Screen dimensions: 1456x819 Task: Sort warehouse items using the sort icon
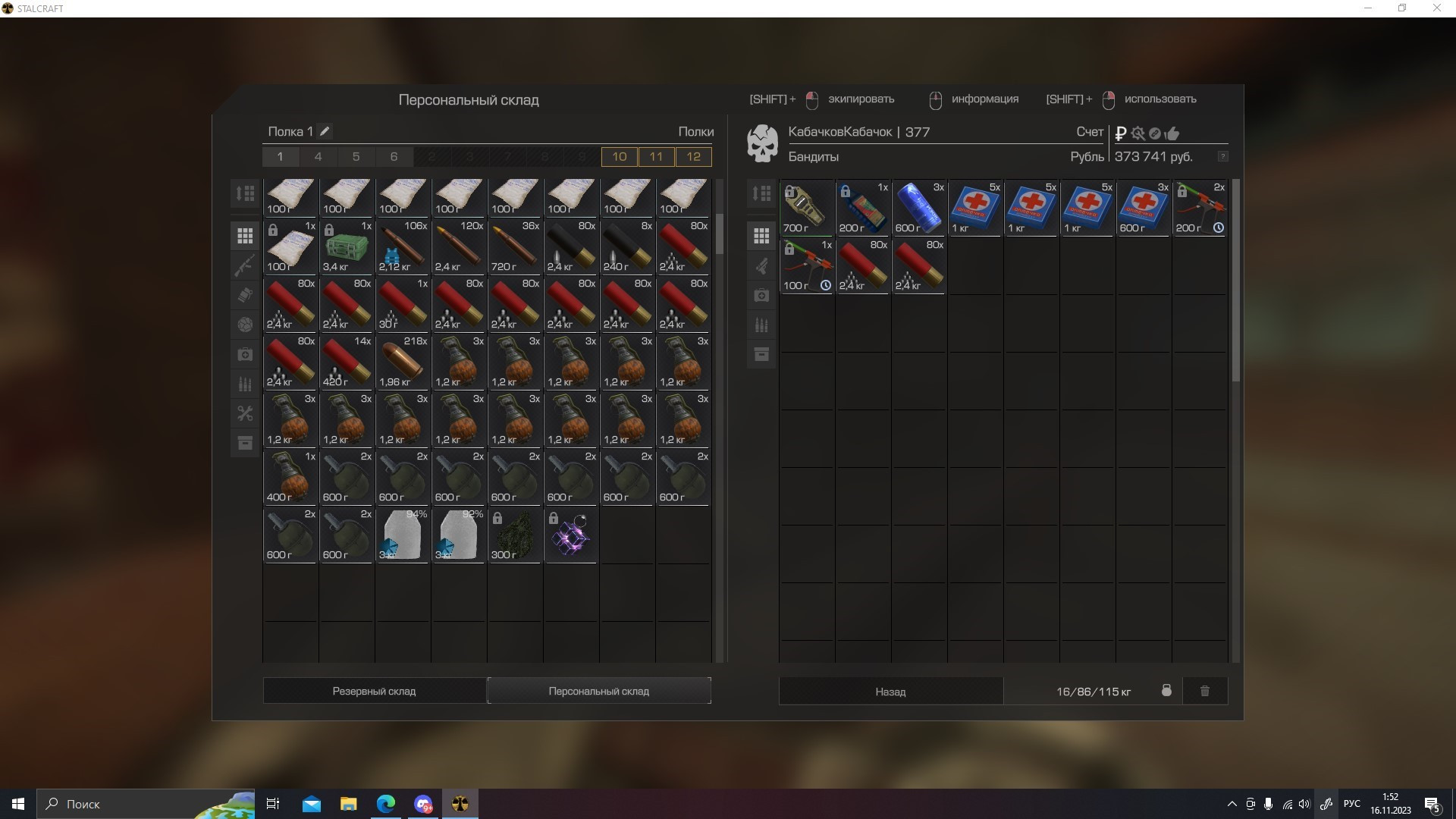tap(245, 193)
